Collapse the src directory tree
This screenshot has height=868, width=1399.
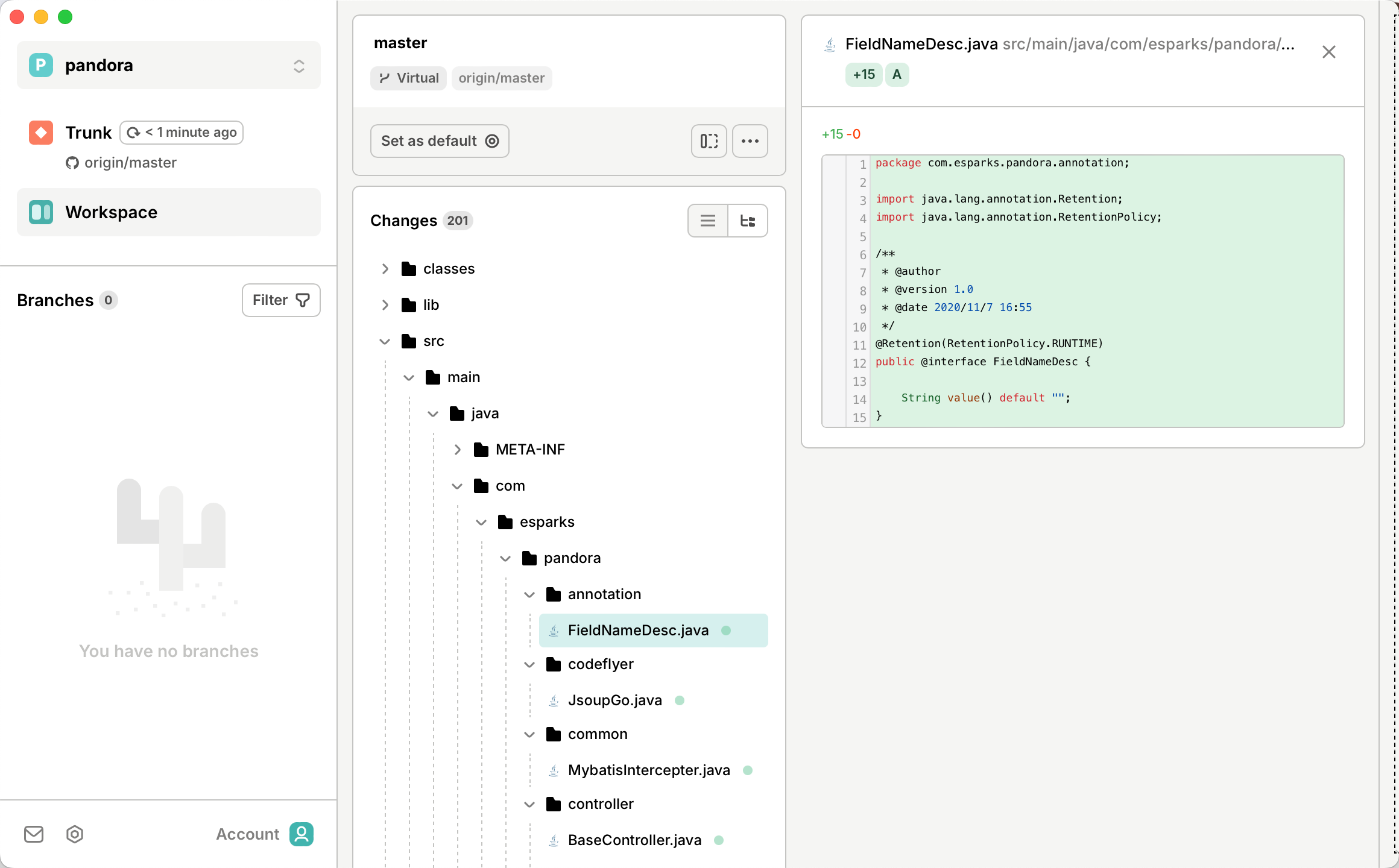point(385,341)
